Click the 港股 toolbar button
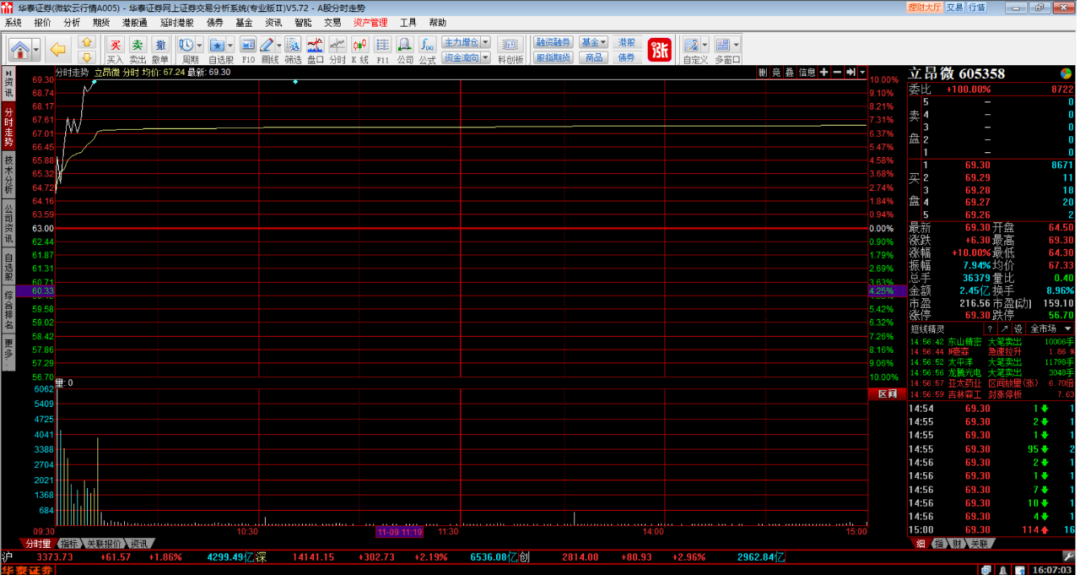The width and height of the screenshot is (1080, 575). pos(626,43)
